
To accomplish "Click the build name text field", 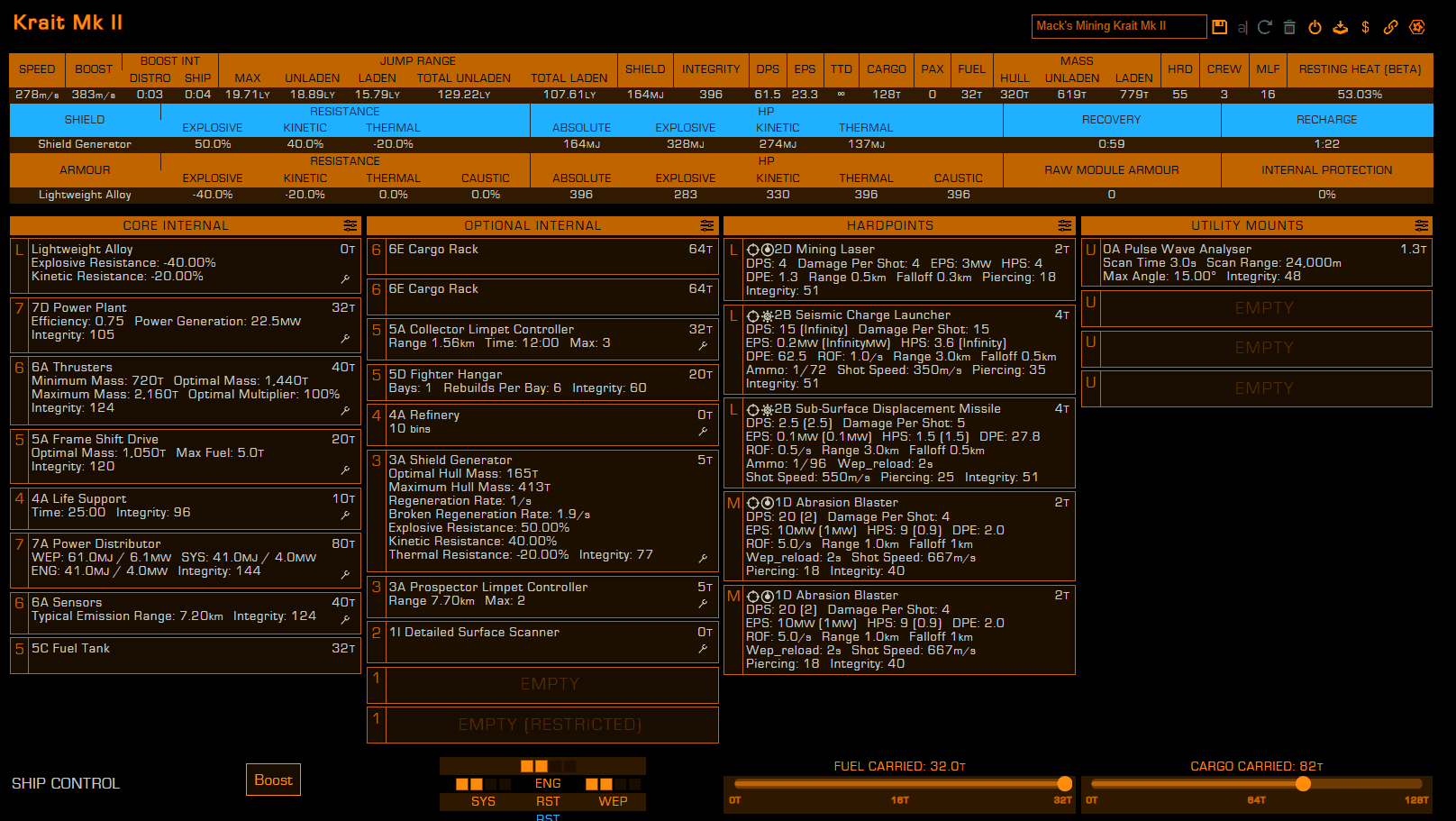I will 1118,26.
